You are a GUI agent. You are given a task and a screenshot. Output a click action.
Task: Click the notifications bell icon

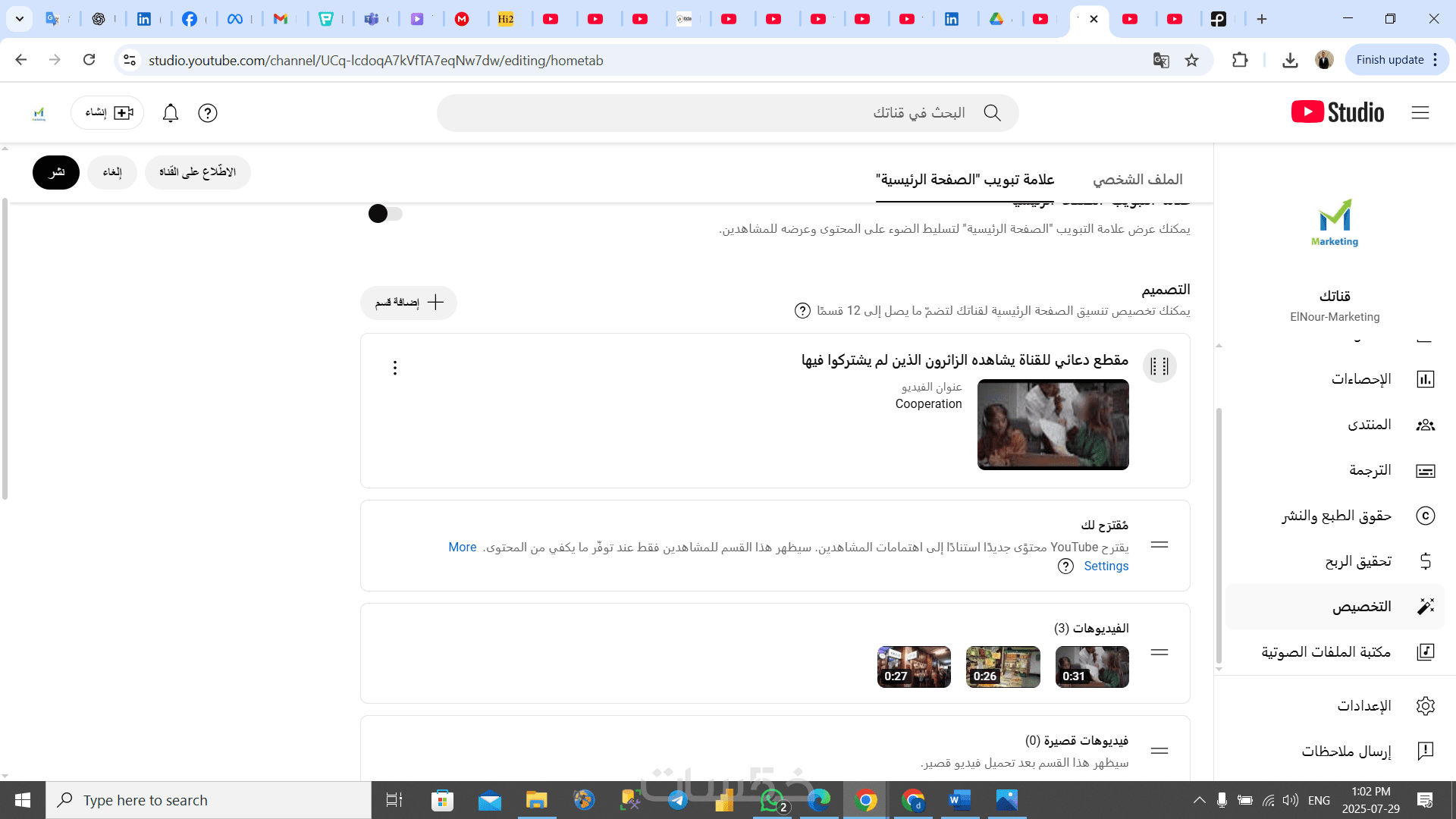tap(171, 113)
